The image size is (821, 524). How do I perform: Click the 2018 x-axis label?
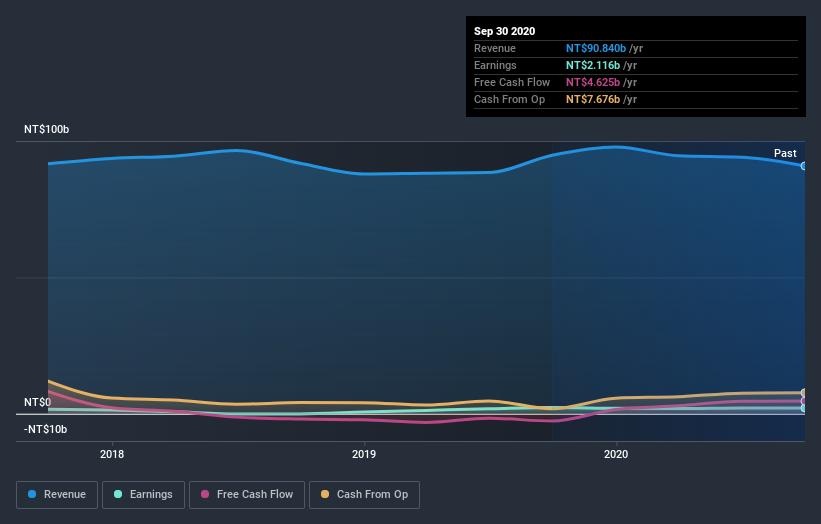coord(112,454)
